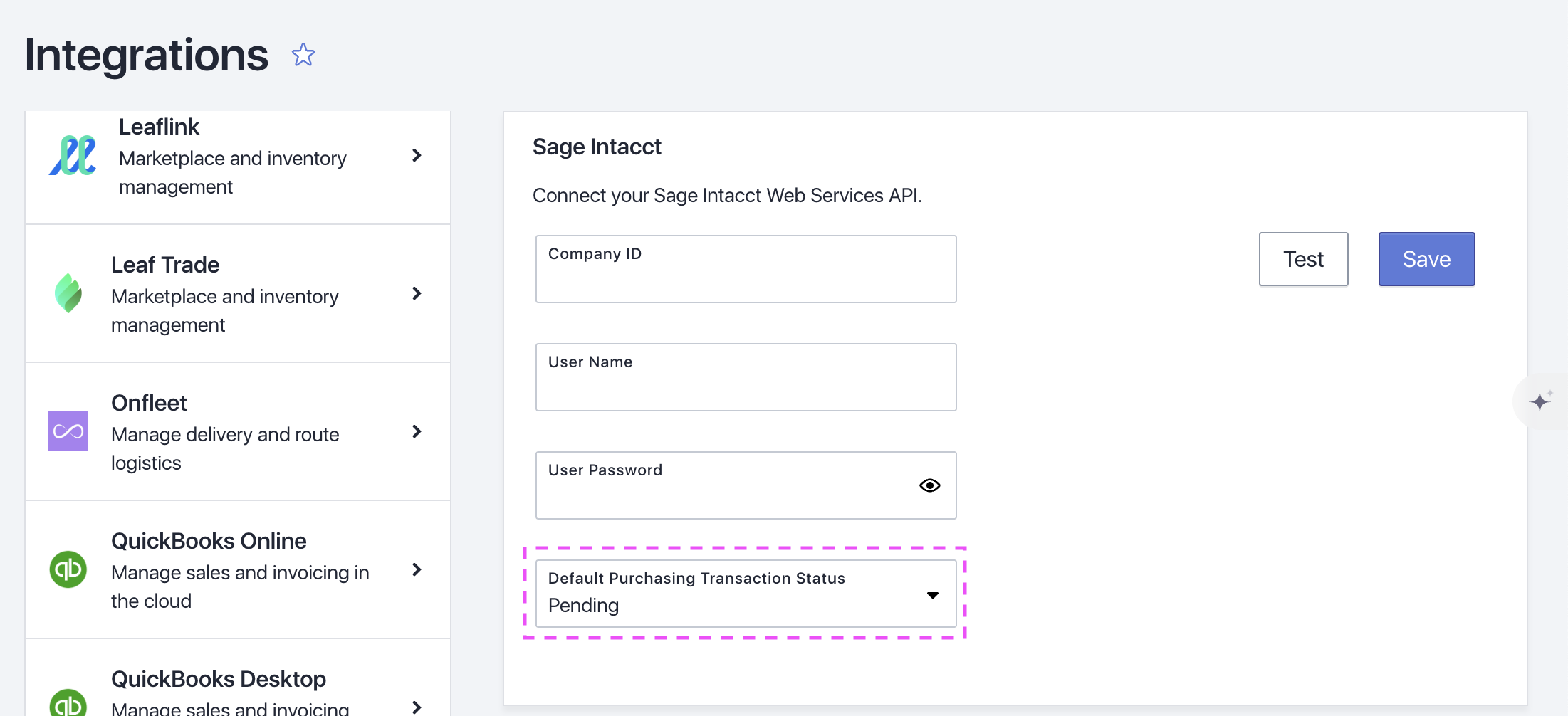Click 'Manage delivery and route logistics' text
Screen dimensions: 1568x716
point(225,448)
